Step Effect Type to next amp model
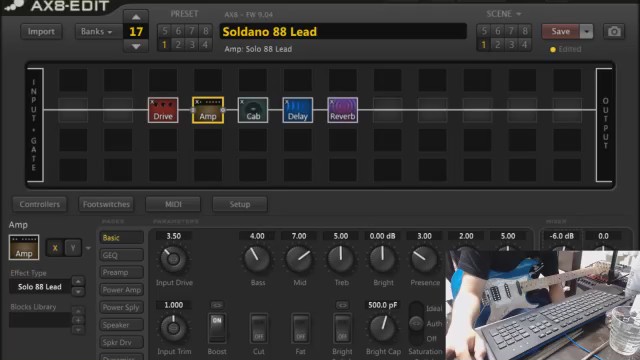The height and width of the screenshot is (360, 640). 78,292
